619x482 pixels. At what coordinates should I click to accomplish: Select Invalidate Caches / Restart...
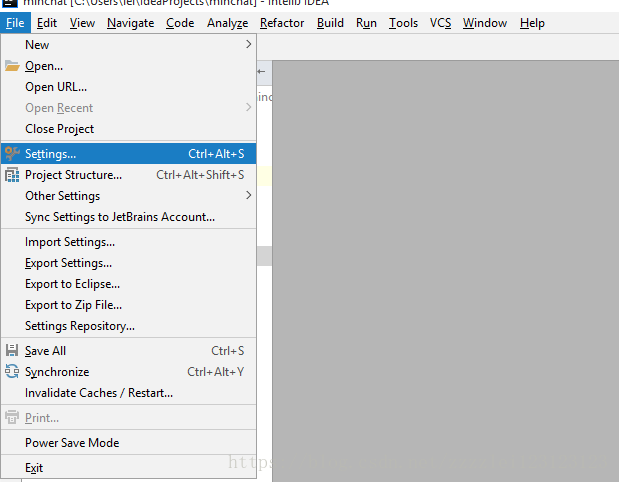[128, 393]
